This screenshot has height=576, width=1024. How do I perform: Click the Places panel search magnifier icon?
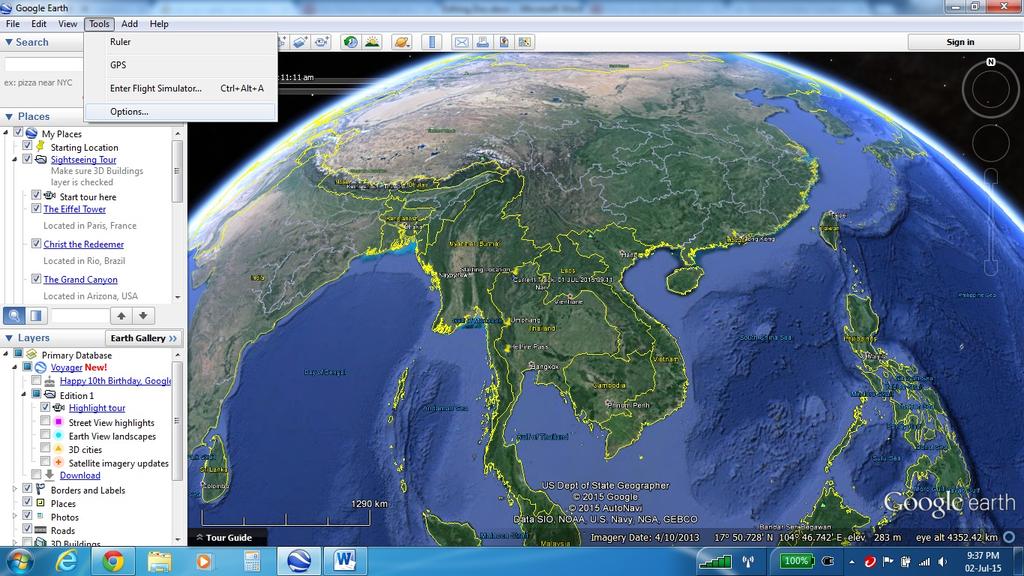coord(14,316)
